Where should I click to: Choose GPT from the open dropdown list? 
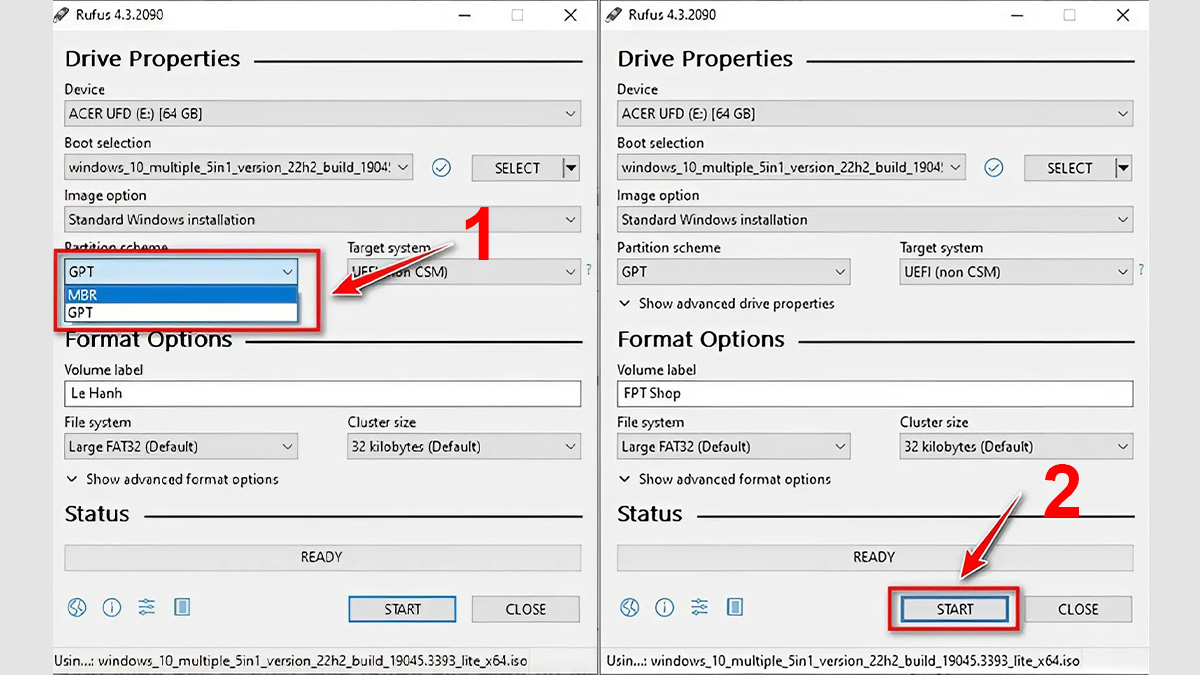[x=181, y=312]
